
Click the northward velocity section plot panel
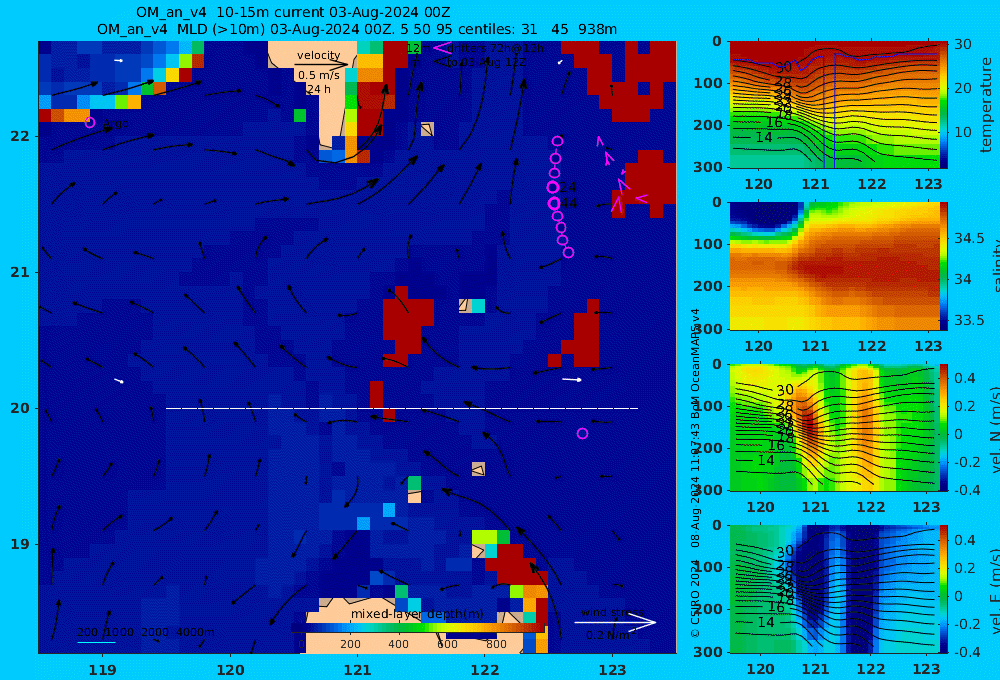coord(834,427)
